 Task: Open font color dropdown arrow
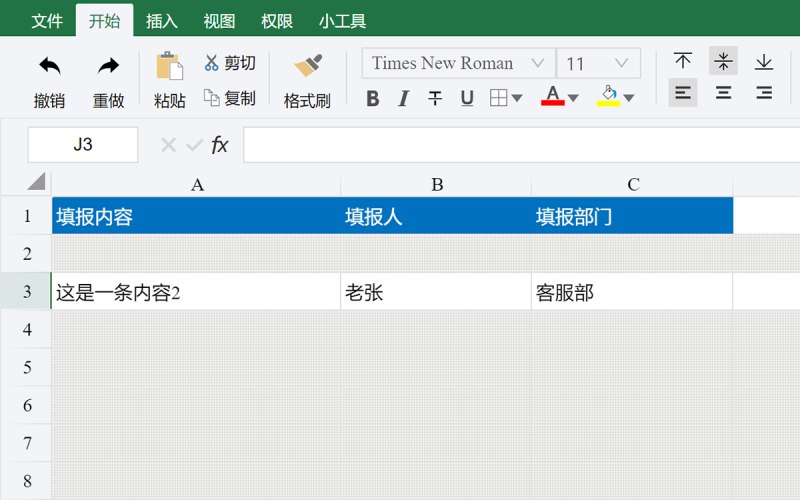(x=573, y=98)
